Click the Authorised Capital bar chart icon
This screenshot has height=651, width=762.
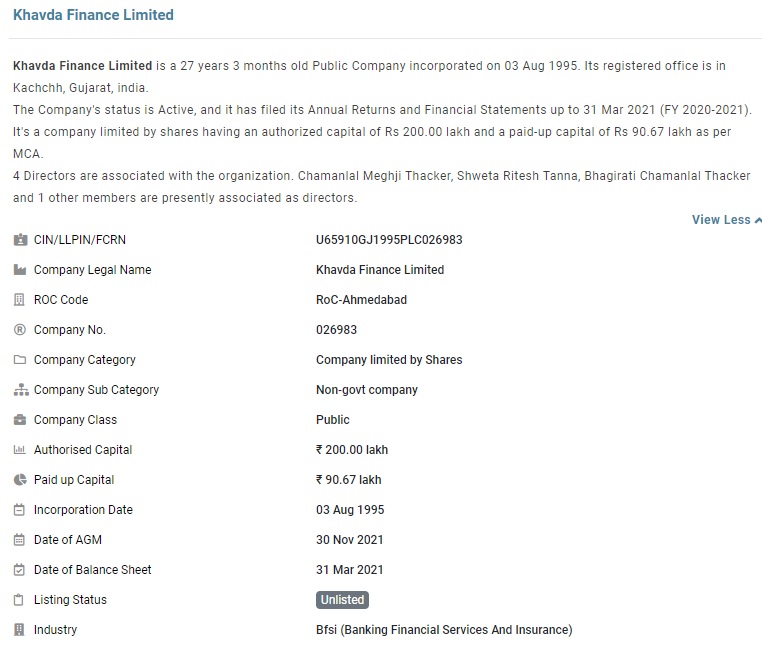tap(20, 450)
